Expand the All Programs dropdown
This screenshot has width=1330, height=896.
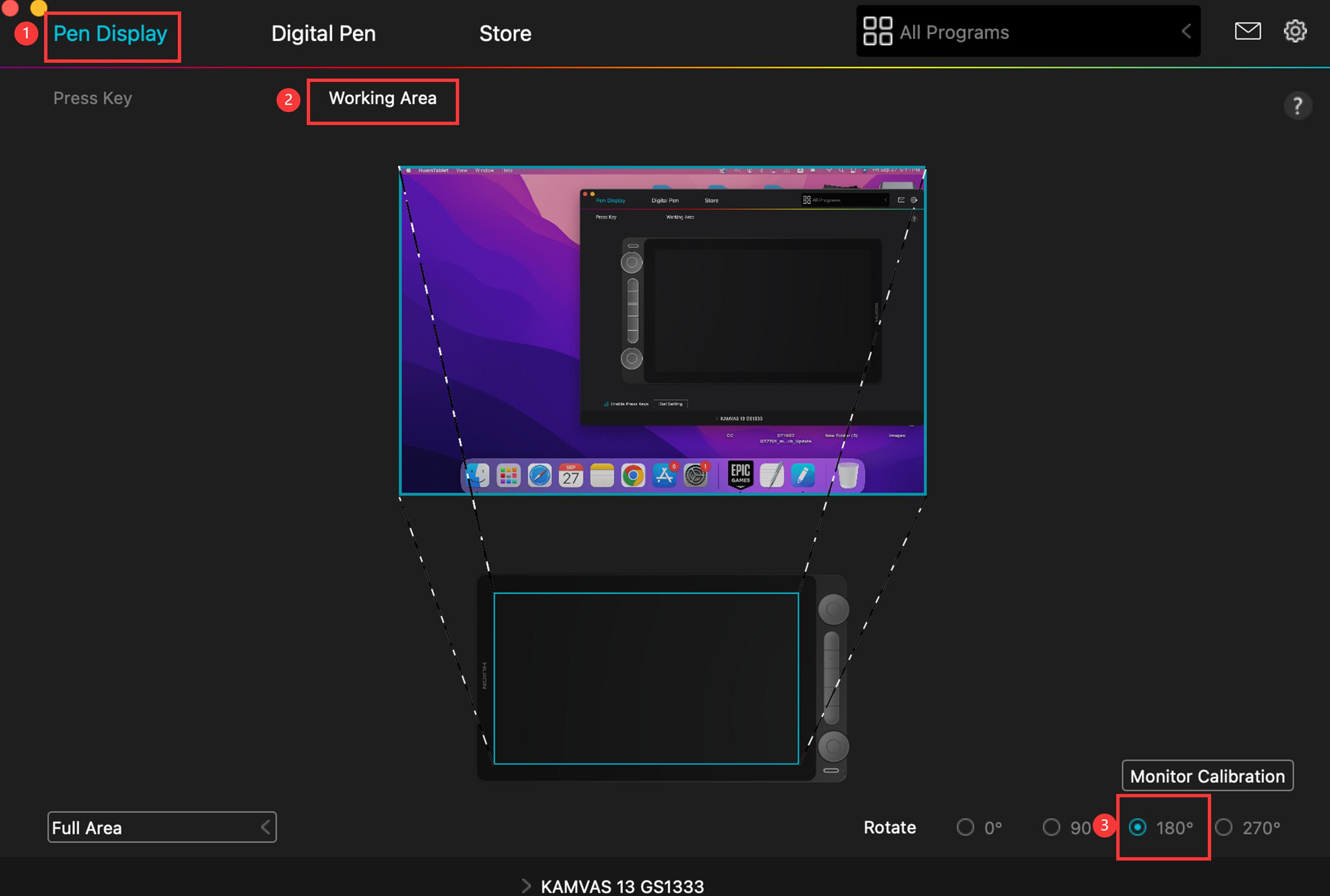point(1186,31)
